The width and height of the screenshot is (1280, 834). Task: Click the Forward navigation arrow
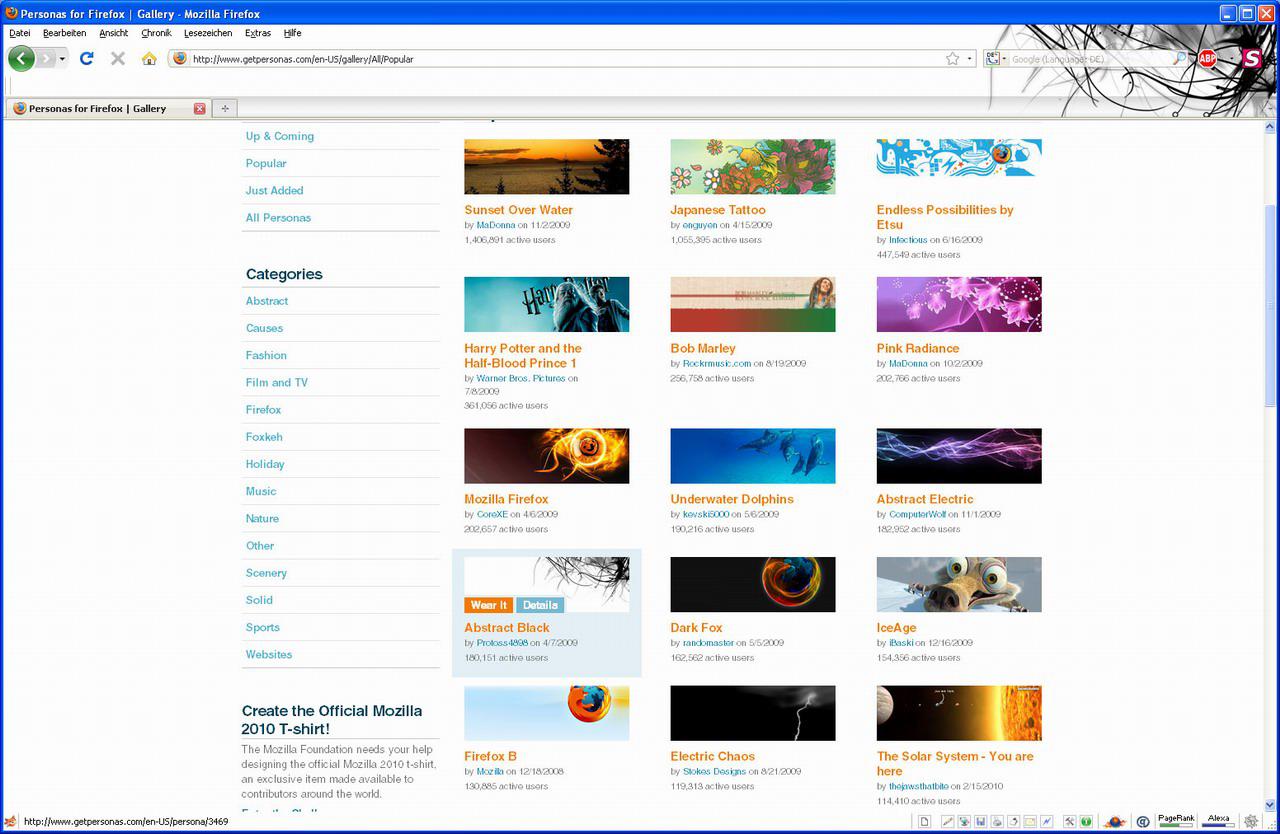click(x=46, y=59)
